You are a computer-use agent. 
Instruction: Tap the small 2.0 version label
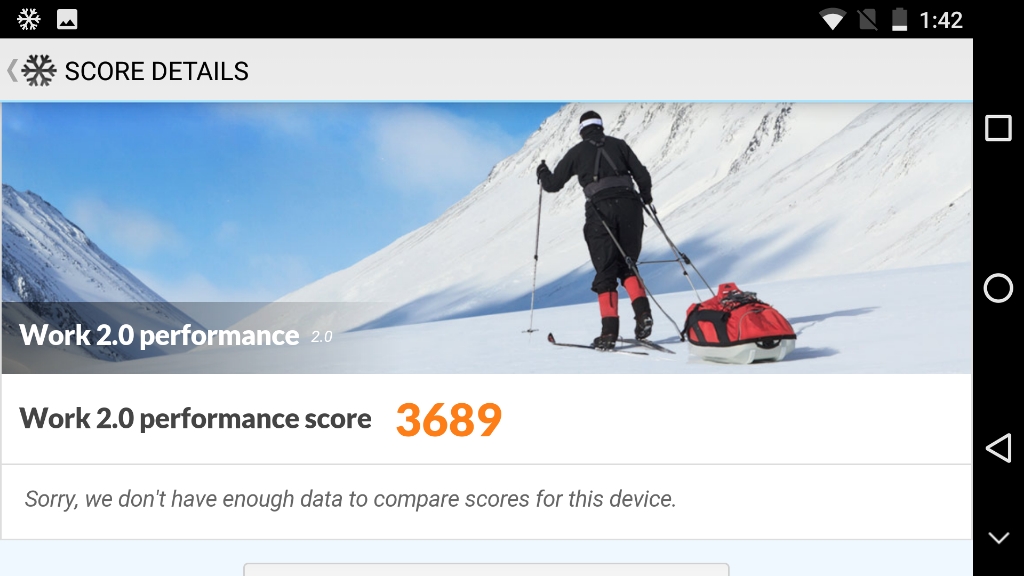[321, 337]
